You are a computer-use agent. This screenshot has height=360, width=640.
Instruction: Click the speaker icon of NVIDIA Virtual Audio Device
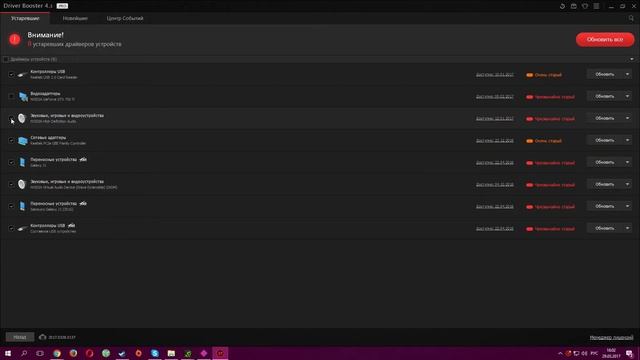pos(22,184)
